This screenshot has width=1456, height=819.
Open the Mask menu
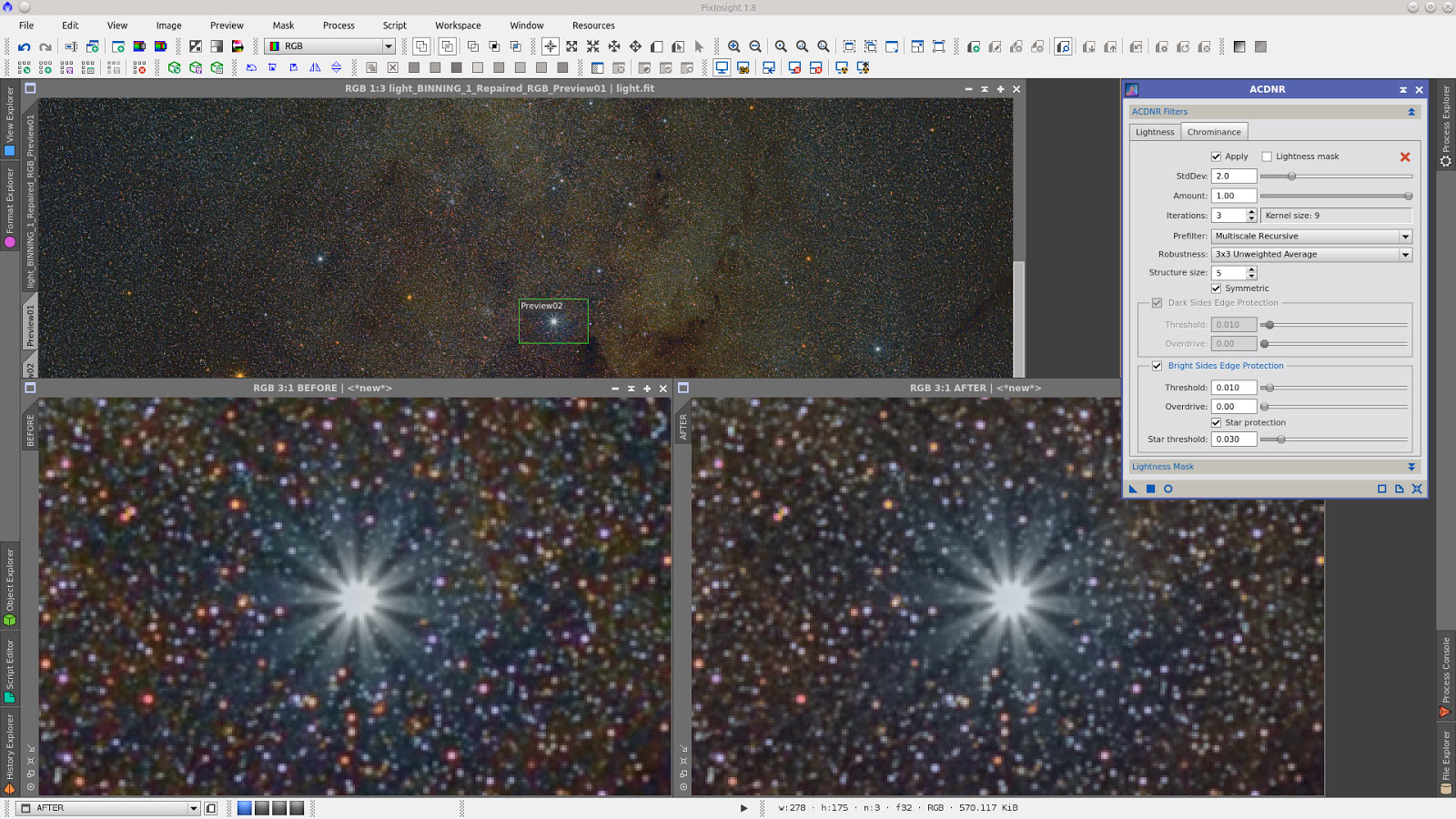coord(283,25)
